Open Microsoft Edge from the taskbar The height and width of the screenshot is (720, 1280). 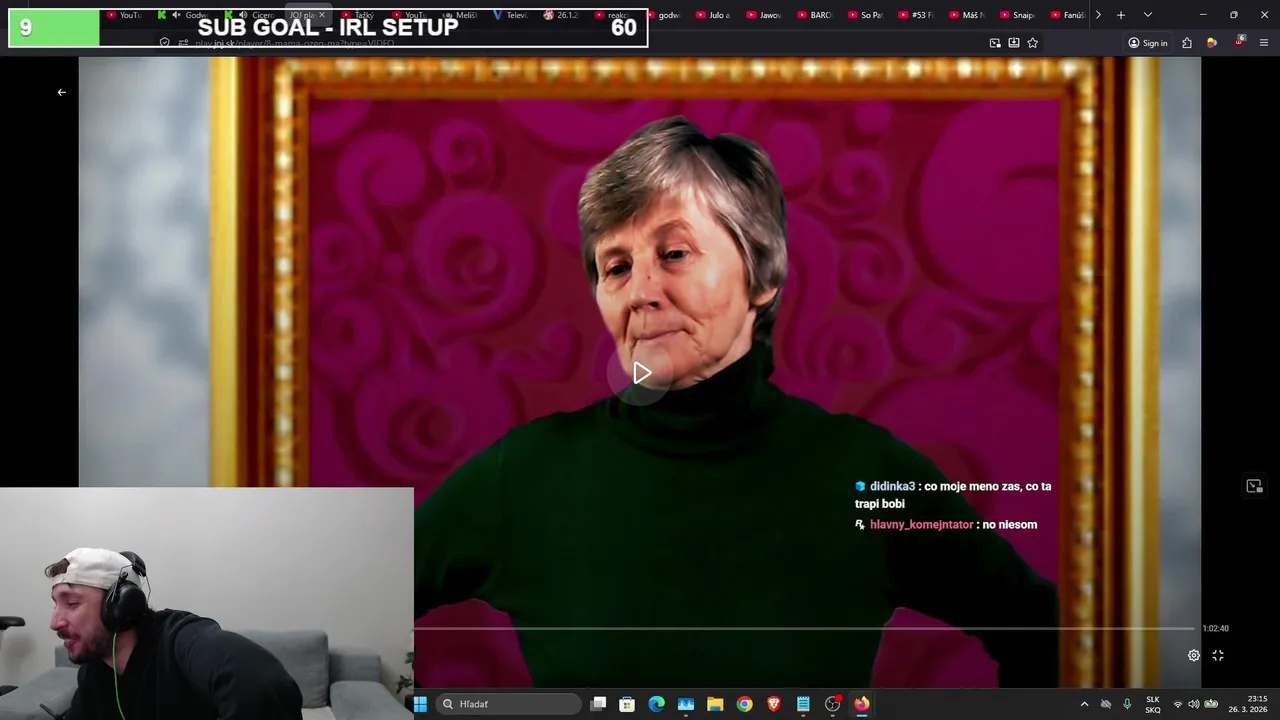(656, 704)
